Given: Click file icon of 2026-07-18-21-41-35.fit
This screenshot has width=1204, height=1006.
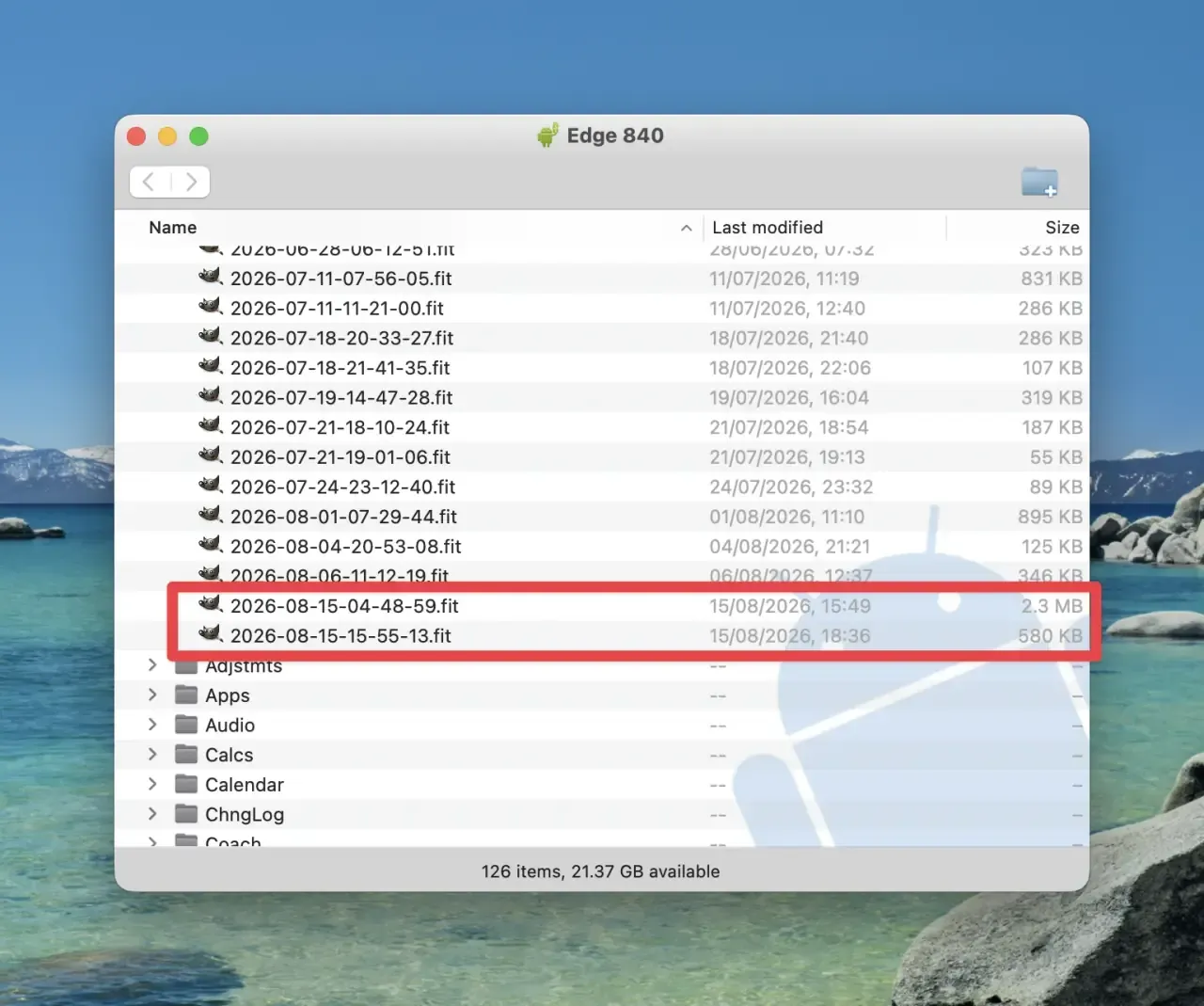Looking at the screenshot, I should pyautogui.click(x=211, y=366).
